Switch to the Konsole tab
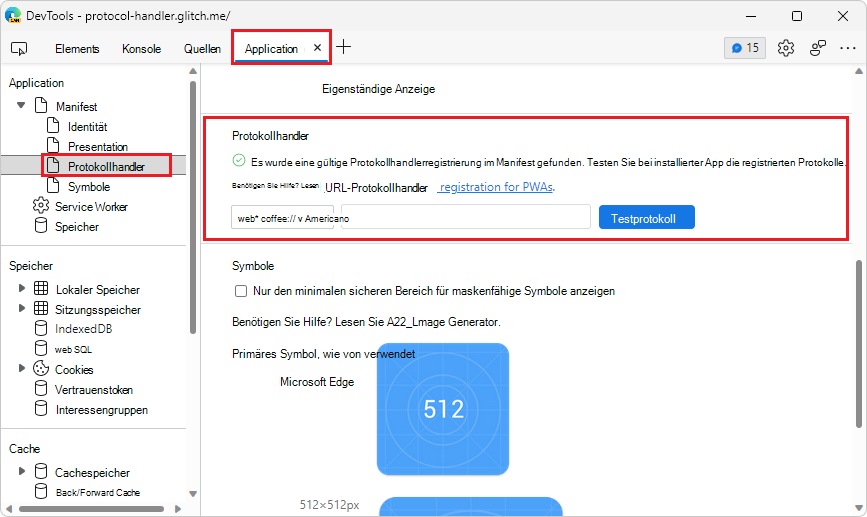 [141, 48]
